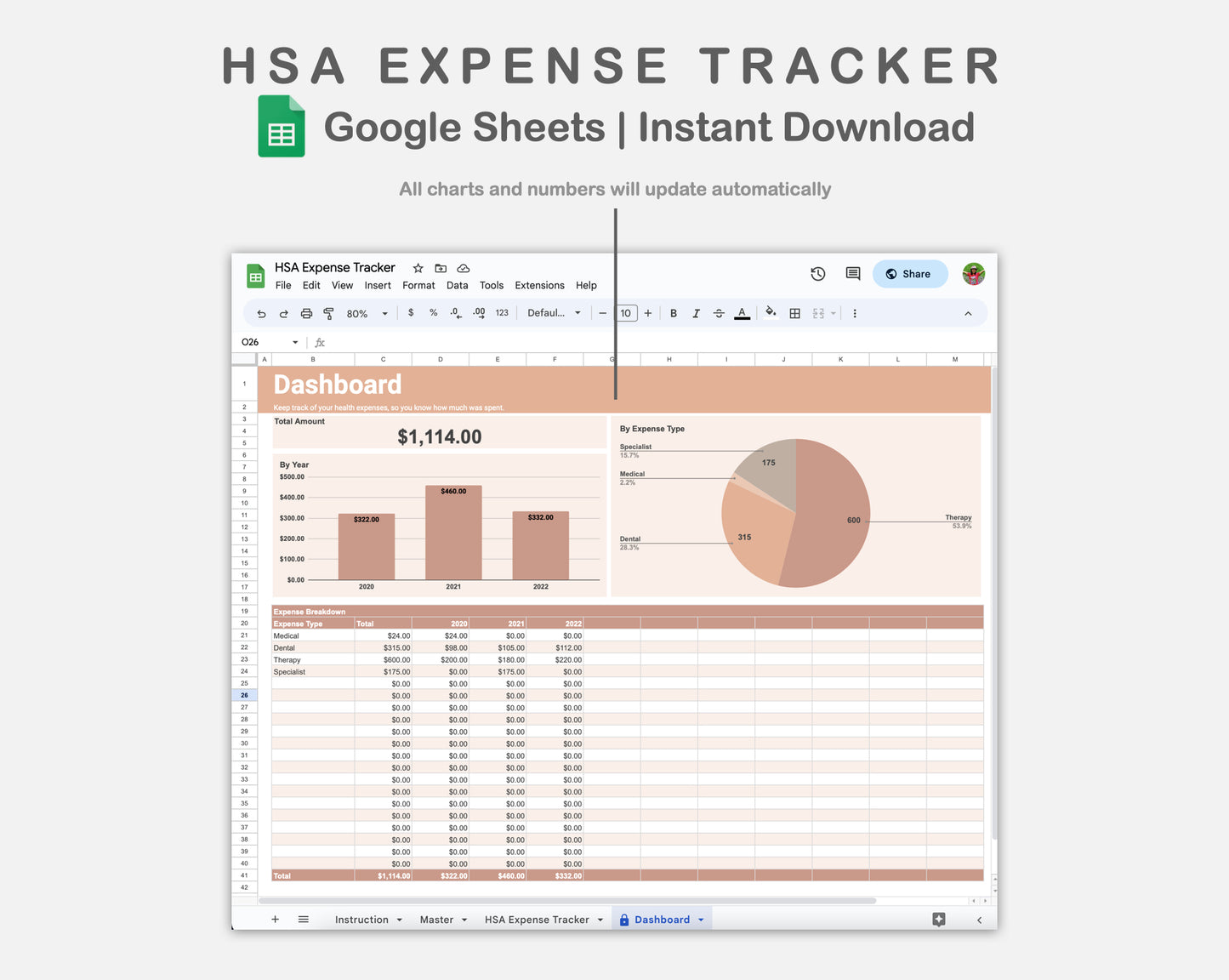The width and height of the screenshot is (1229, 980).
Task: Add a new sheet with the plus button
Action: click(275, 919)
